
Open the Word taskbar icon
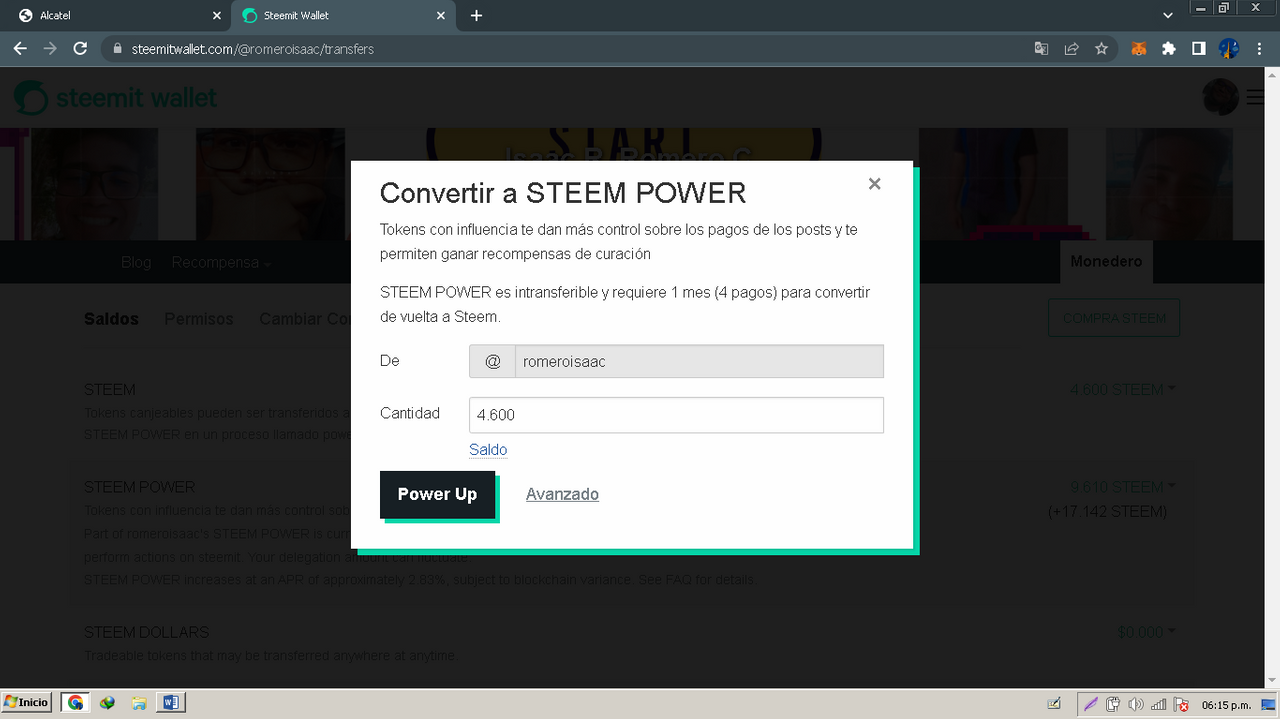[x=170, y=703]
